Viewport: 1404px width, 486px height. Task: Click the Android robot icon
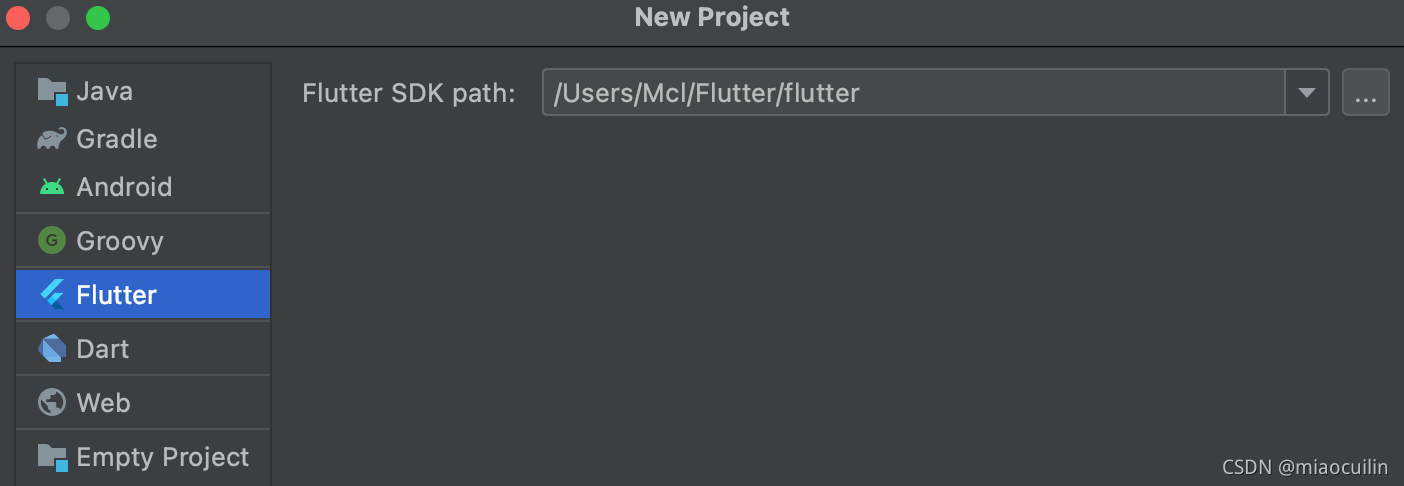[52, 187]
